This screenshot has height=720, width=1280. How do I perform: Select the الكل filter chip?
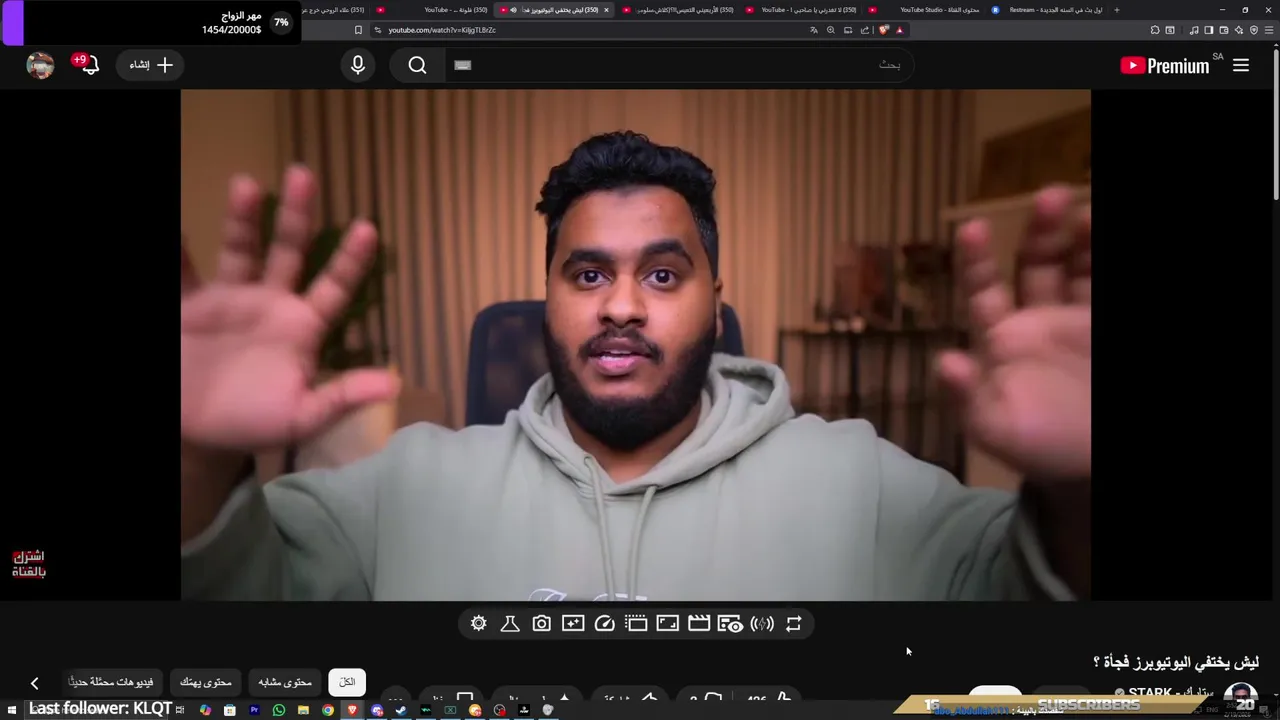[x=347, y=682]
